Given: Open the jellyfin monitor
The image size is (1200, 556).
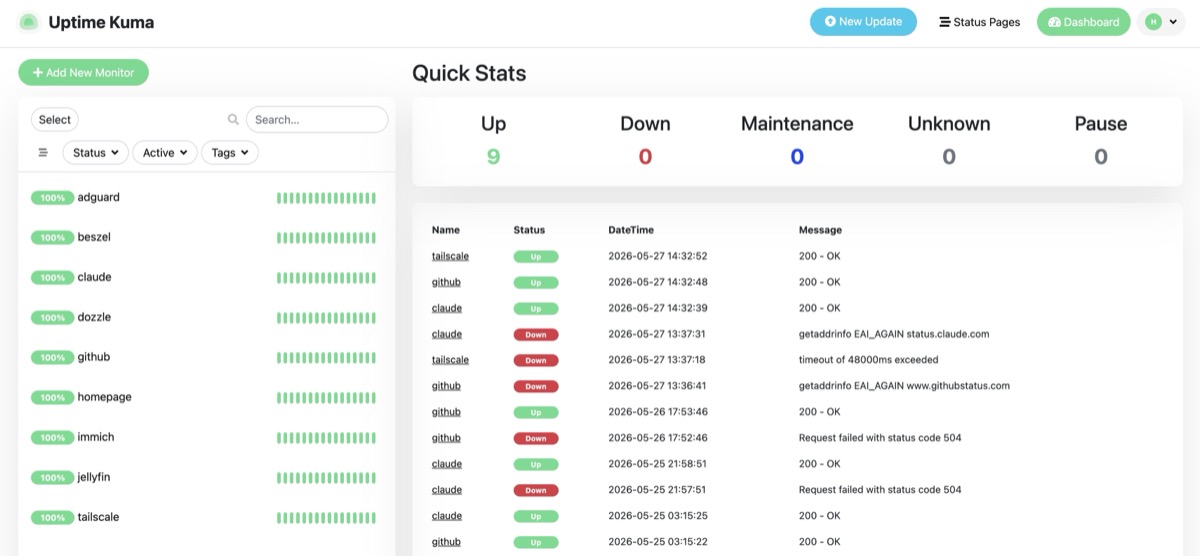Looking at the screenshot, I should 207,478.
